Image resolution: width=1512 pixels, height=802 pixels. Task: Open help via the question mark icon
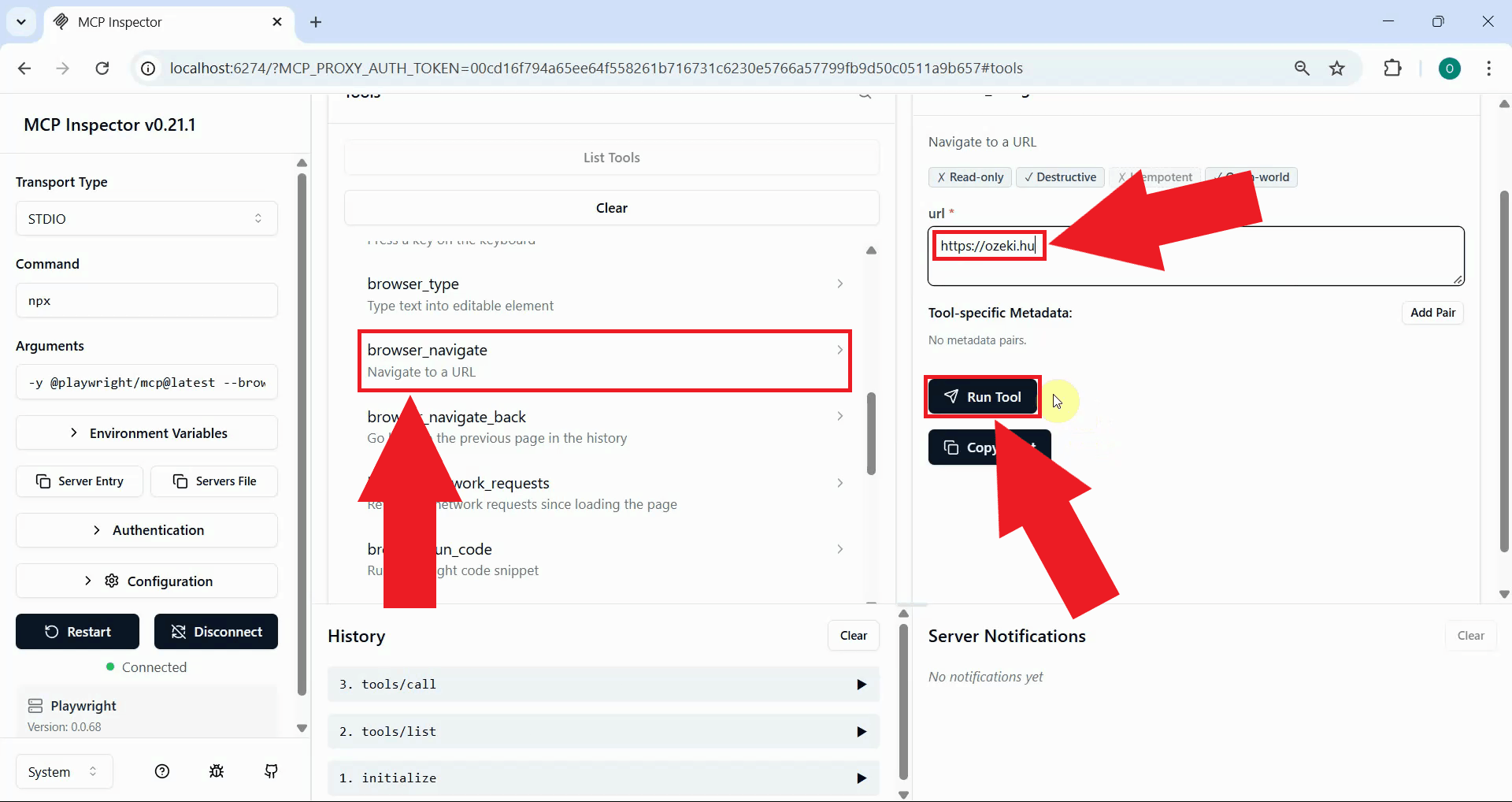tap(161, 771)
